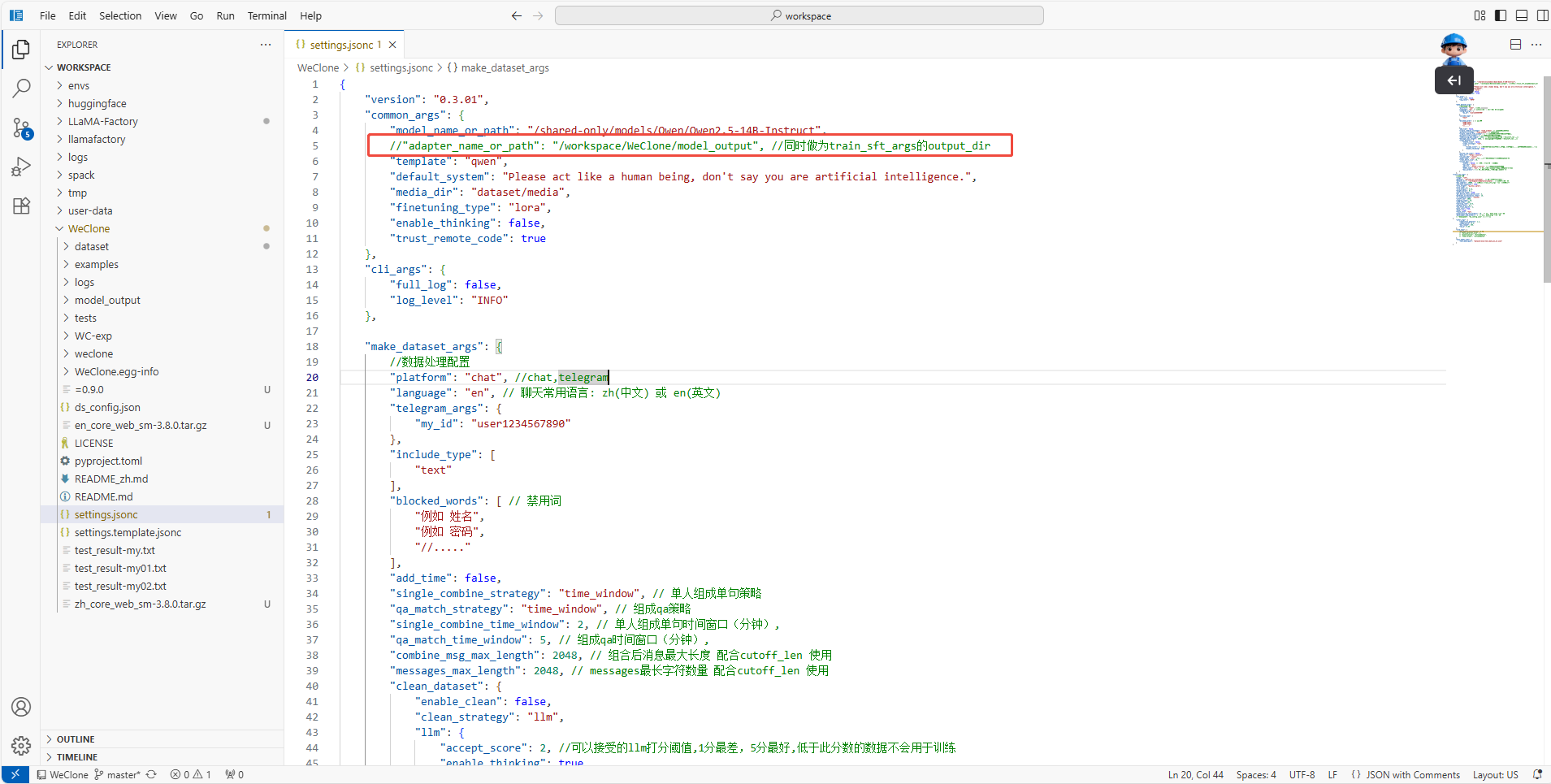Click the split editor icon
This screenshot has width=1551, height=784.
point(1515,45)
